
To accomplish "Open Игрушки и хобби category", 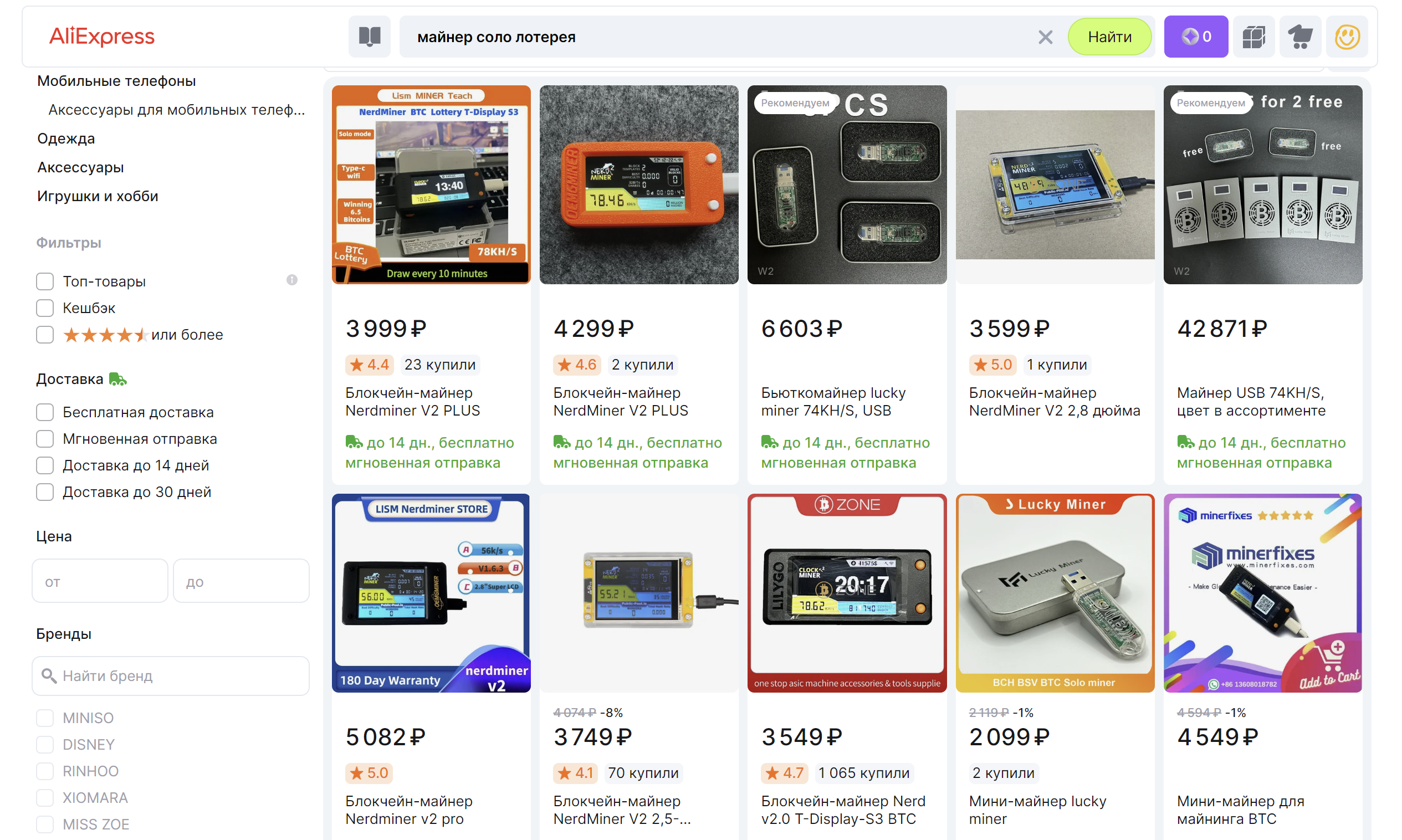I will 98,196.
